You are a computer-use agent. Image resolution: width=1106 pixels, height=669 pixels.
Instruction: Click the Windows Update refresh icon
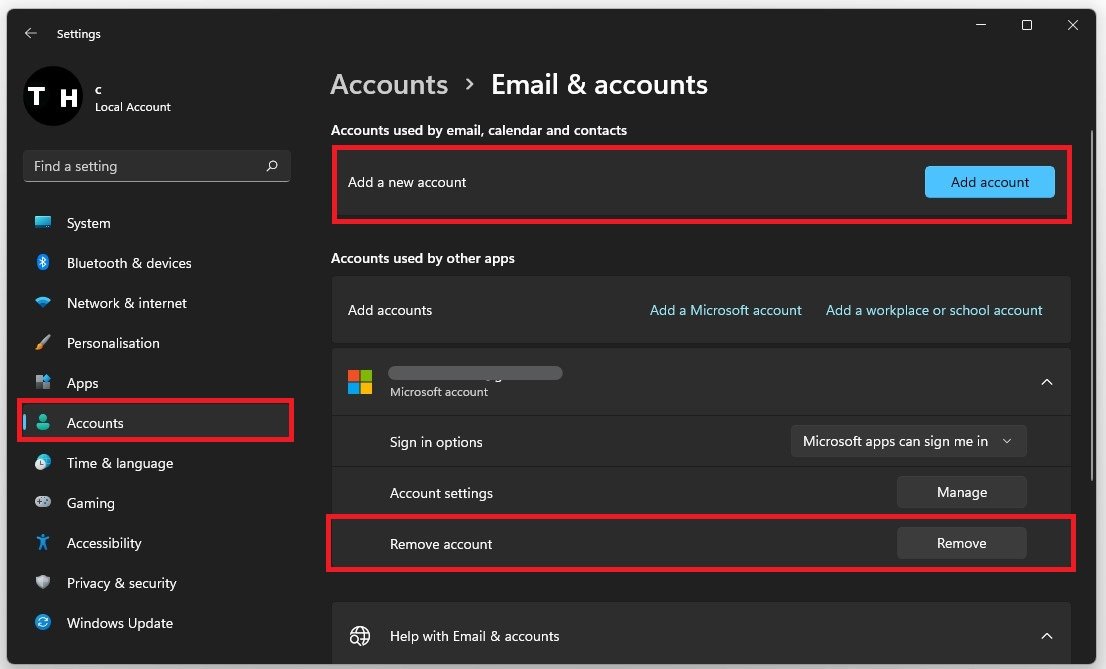pyautogui.click(x=43, y=622)
